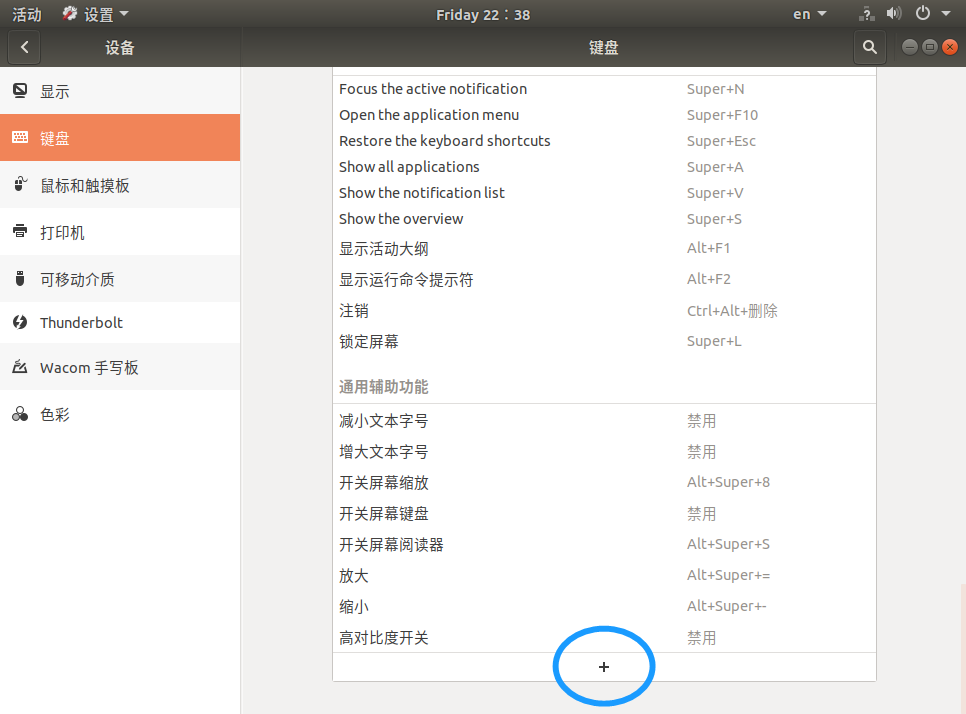Viewport: 966px width, 714px height.
Task: Go back with the header arrow button
Action: click(x=25, y=47)
